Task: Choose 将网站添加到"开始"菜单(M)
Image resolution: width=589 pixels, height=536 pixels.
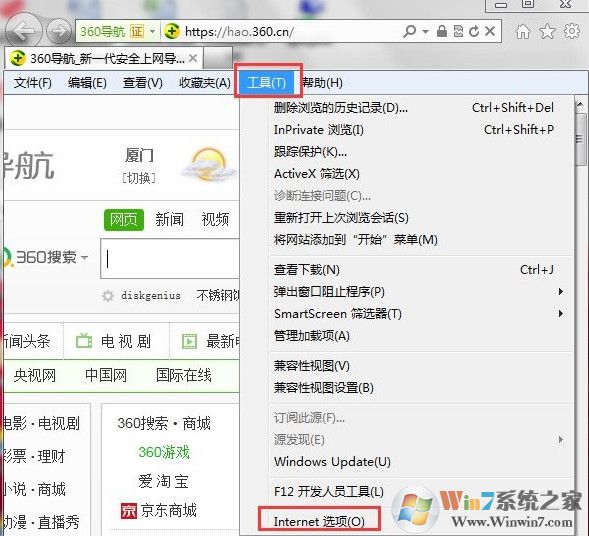Action: click(x=407, y=240)
